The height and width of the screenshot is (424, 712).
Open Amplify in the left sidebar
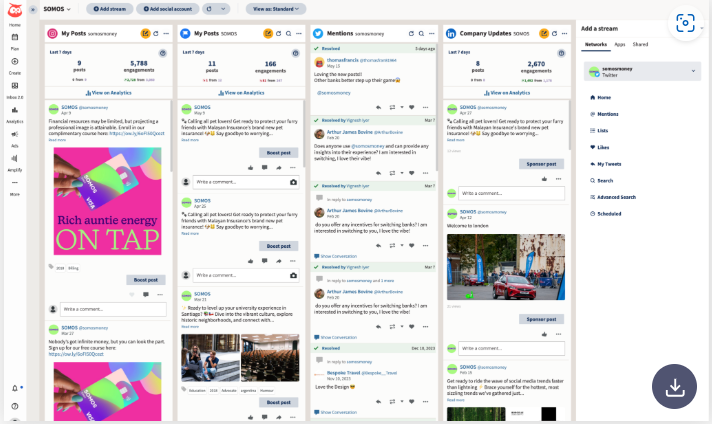pos(15,162)
